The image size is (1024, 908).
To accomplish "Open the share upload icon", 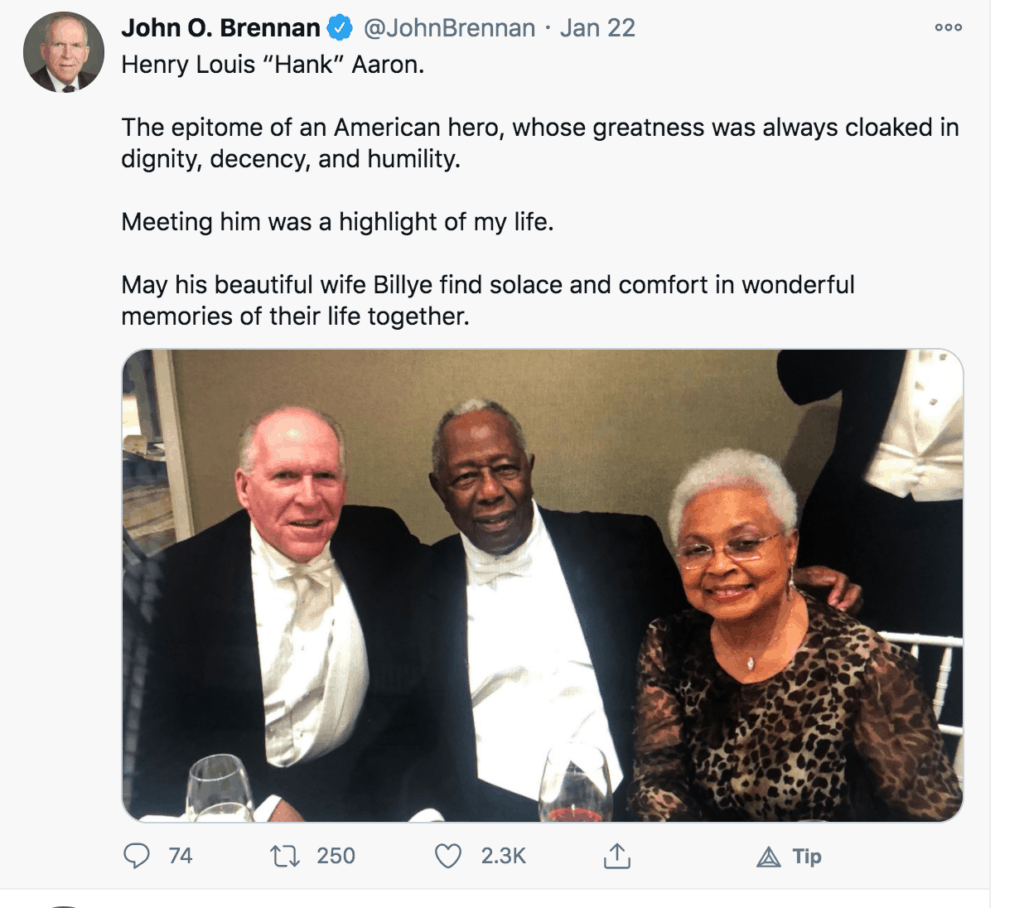I will pos(617,856).
